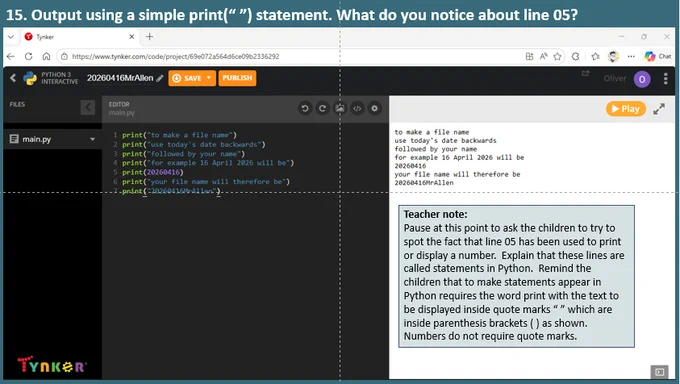Open main.py file dropdown arrow
This screenshot has height=384, width=680.
point(92,139)
